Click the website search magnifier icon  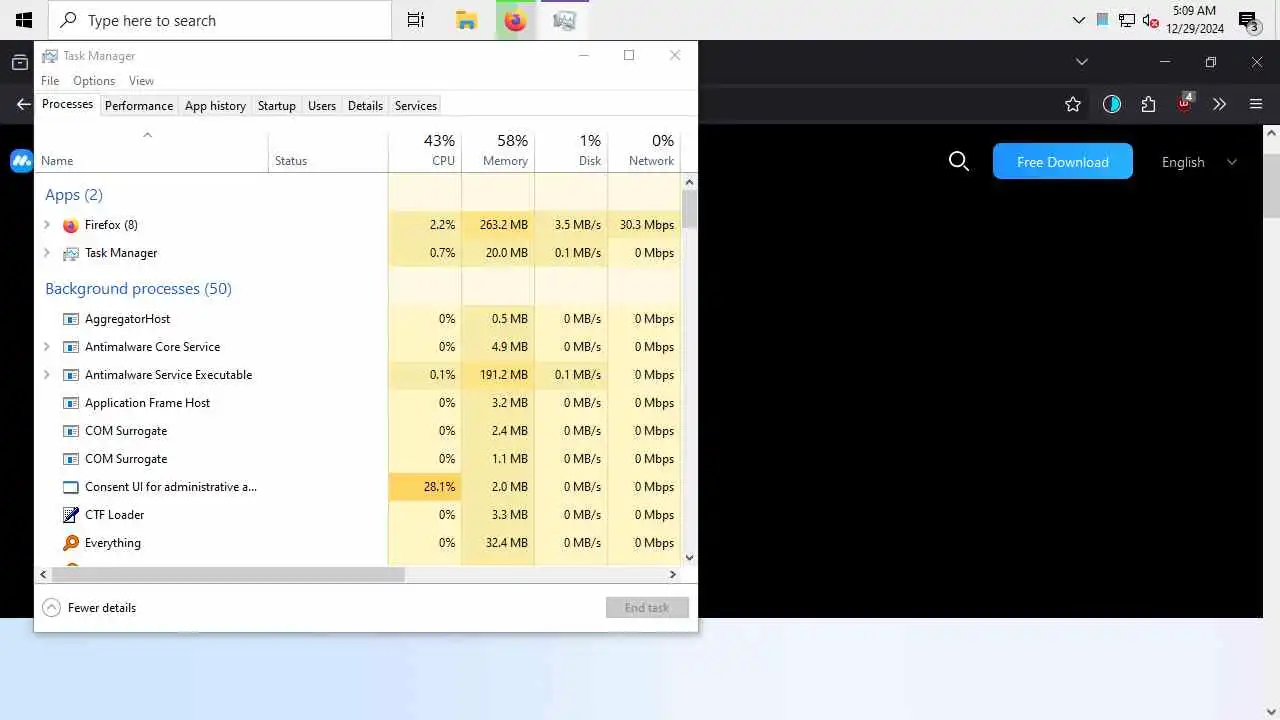(x=958, y=161)
